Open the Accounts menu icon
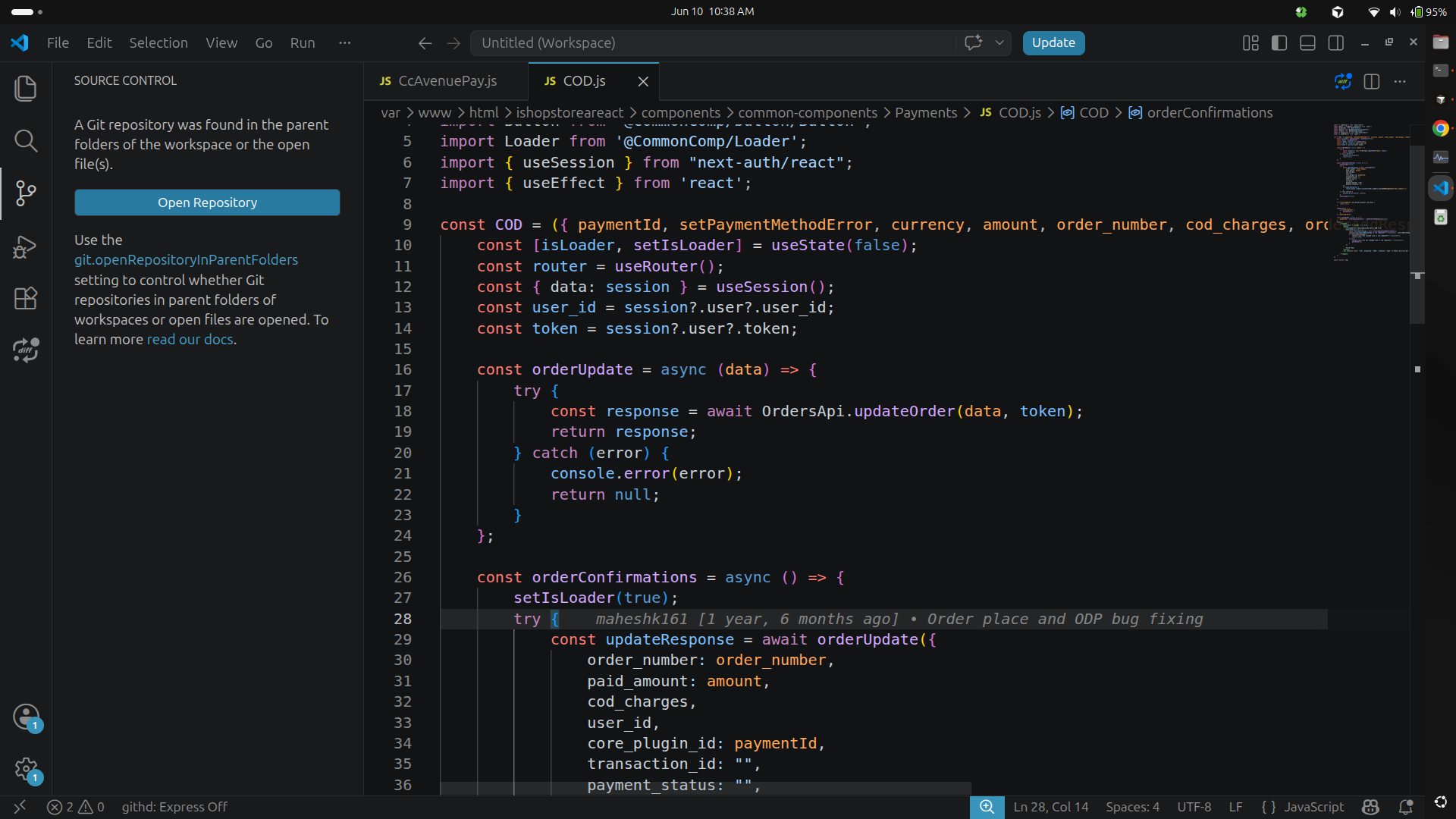 tap(26, 717)
